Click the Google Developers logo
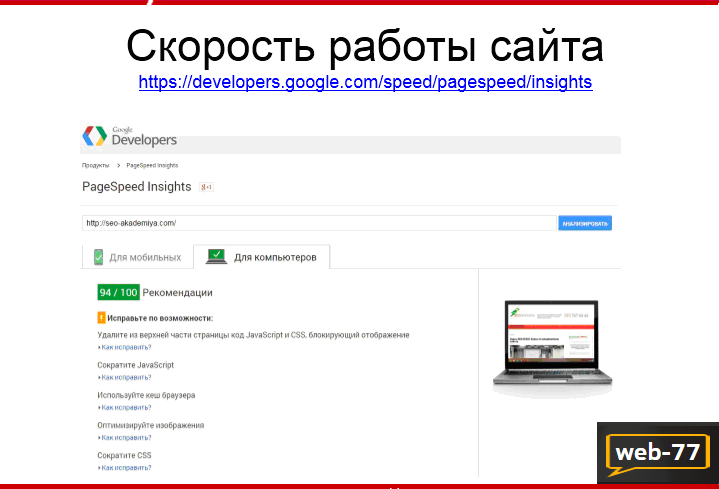The width and height of the screenshot is (719, 489). (129, 136)
